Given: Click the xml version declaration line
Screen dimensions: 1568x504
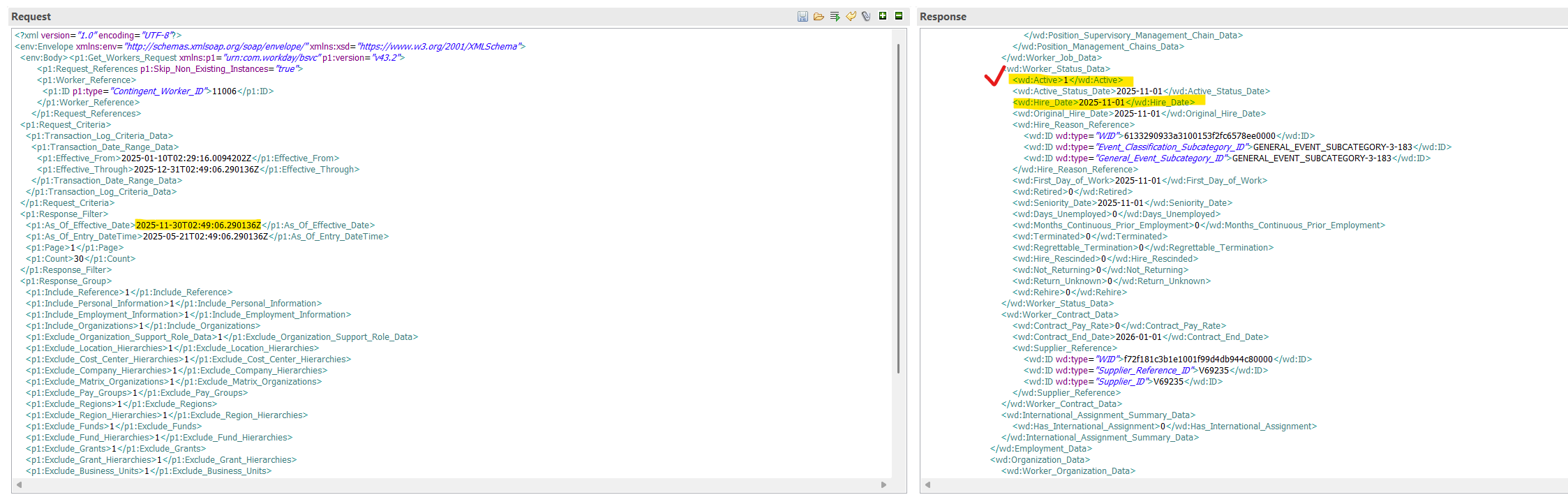Looking at the screenshot, I should click(98, 35).
